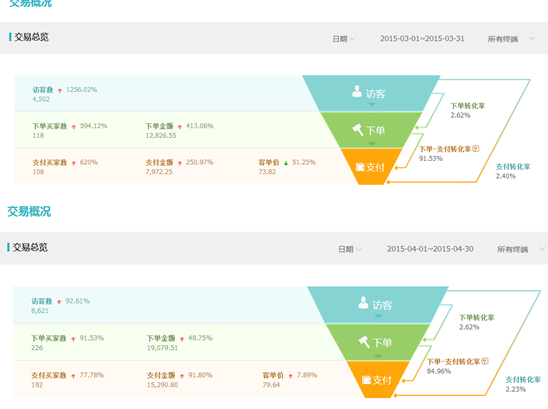The width and height of the screenshot is (548, 409).
Task: Click the hammer order icon in upper funnel
Action: (358, 130)
